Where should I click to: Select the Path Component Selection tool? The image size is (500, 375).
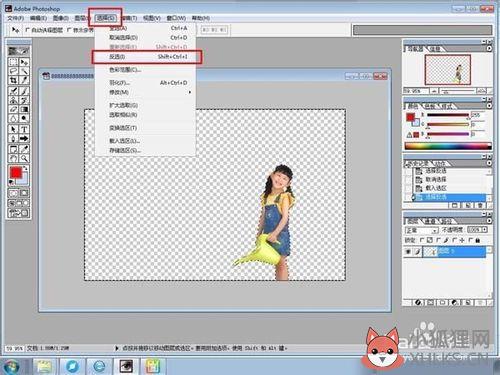[13, 129]
